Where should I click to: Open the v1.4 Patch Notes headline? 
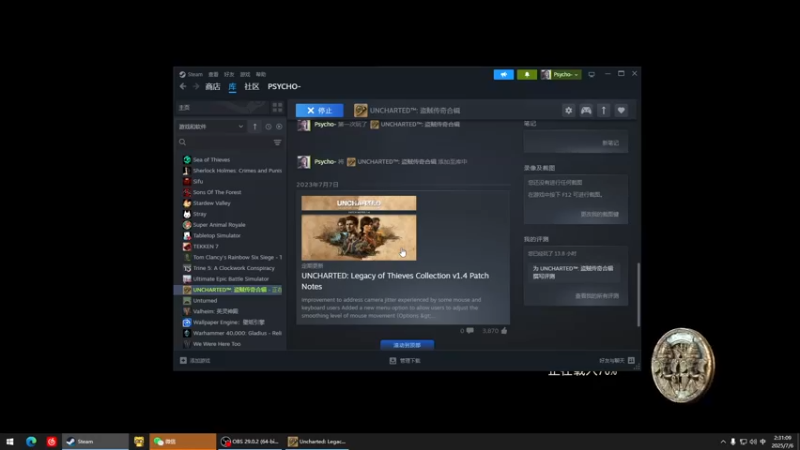pos(395,281)
